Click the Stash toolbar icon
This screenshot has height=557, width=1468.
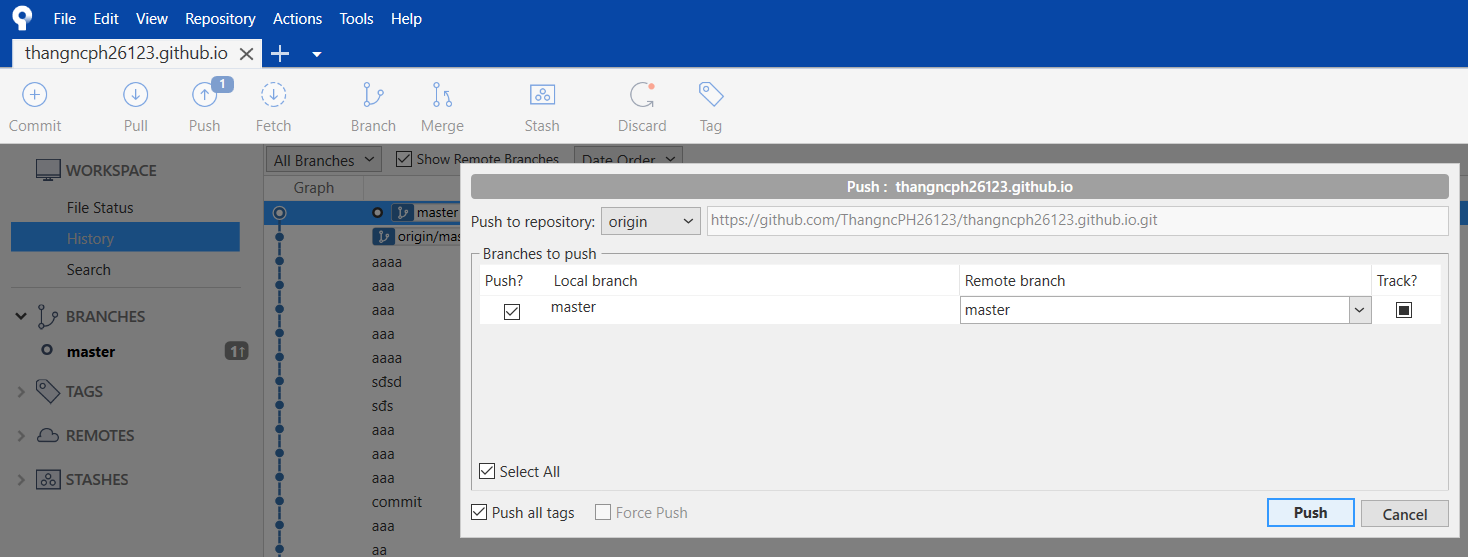coord(542,95)
